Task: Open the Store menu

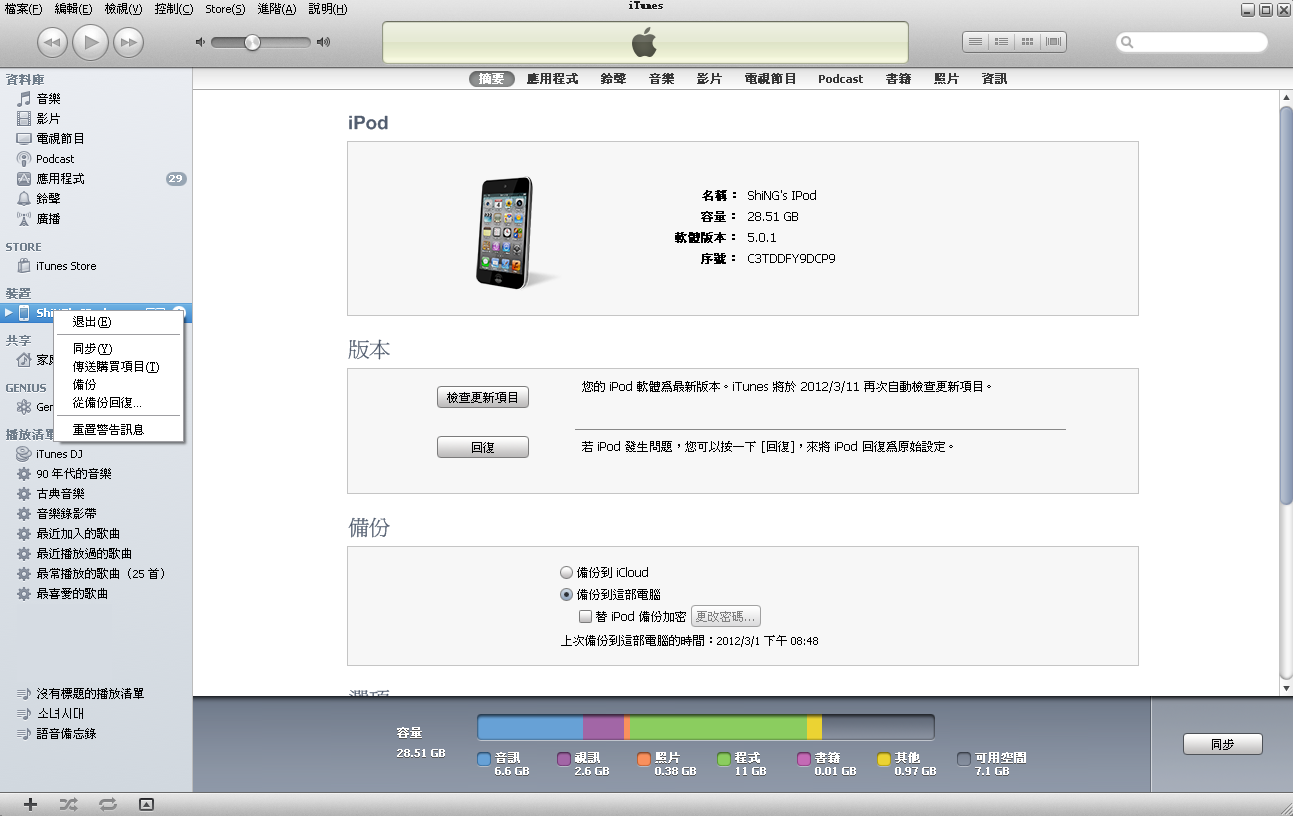Action: click(225, 9)
